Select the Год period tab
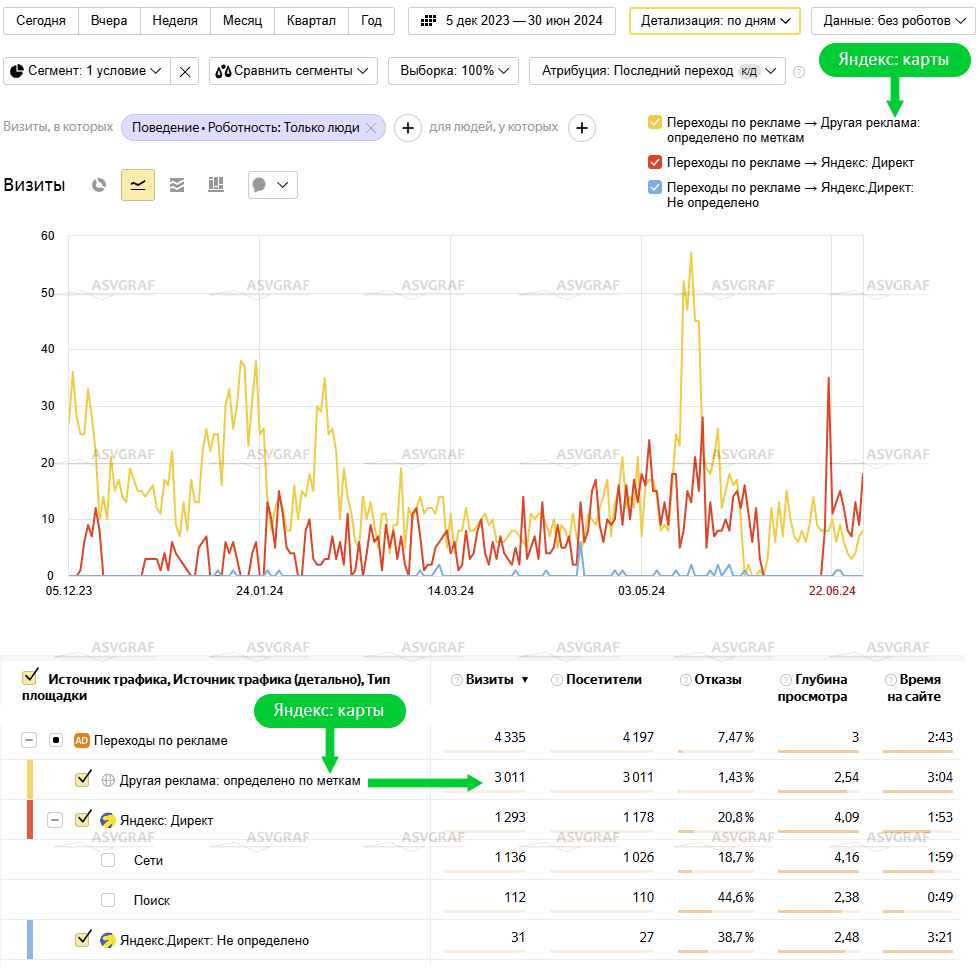The height and width of the screenshot is (970, 980). [371, 21]
